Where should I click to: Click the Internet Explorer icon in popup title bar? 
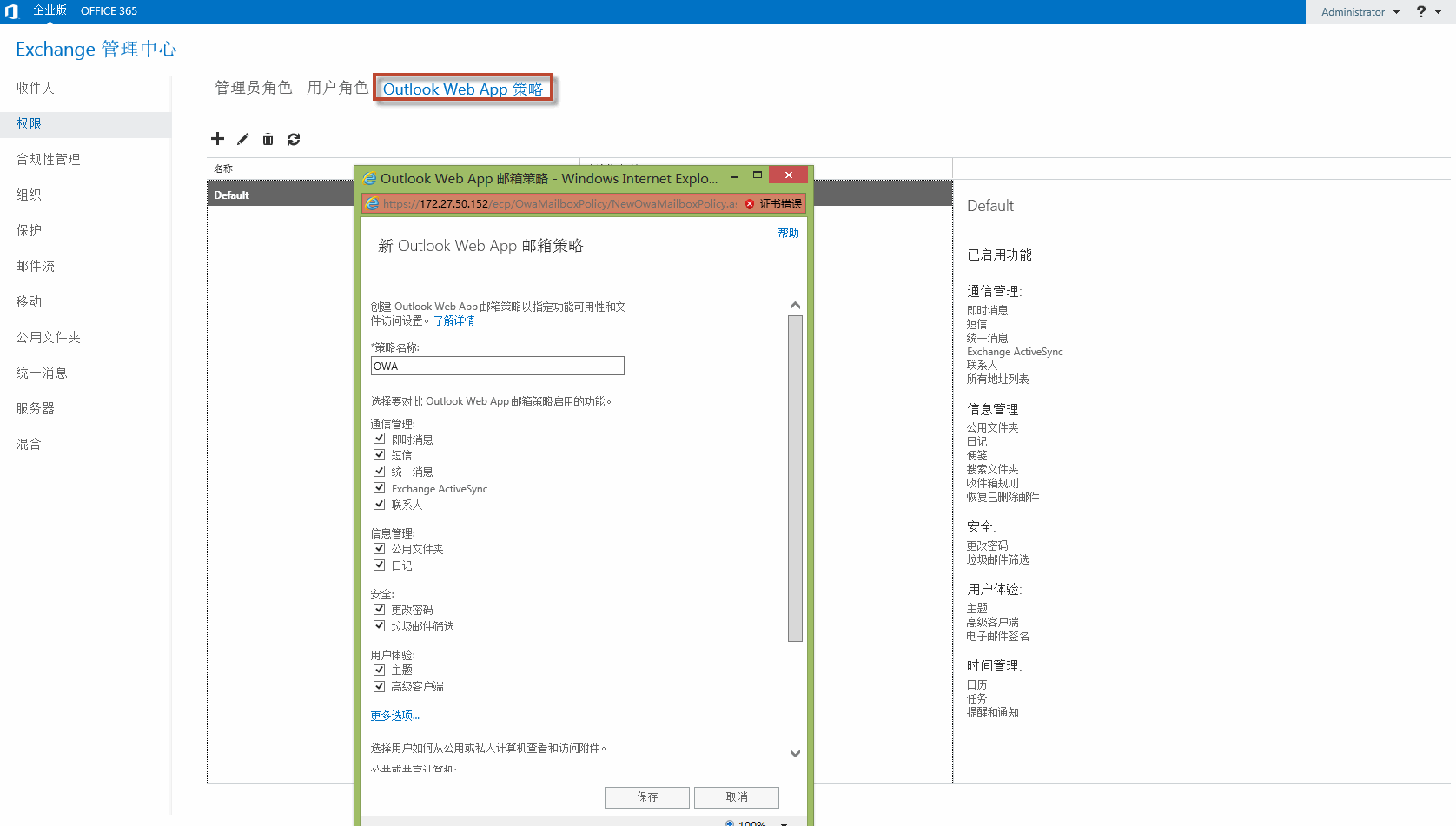click(x=370, y=178)
